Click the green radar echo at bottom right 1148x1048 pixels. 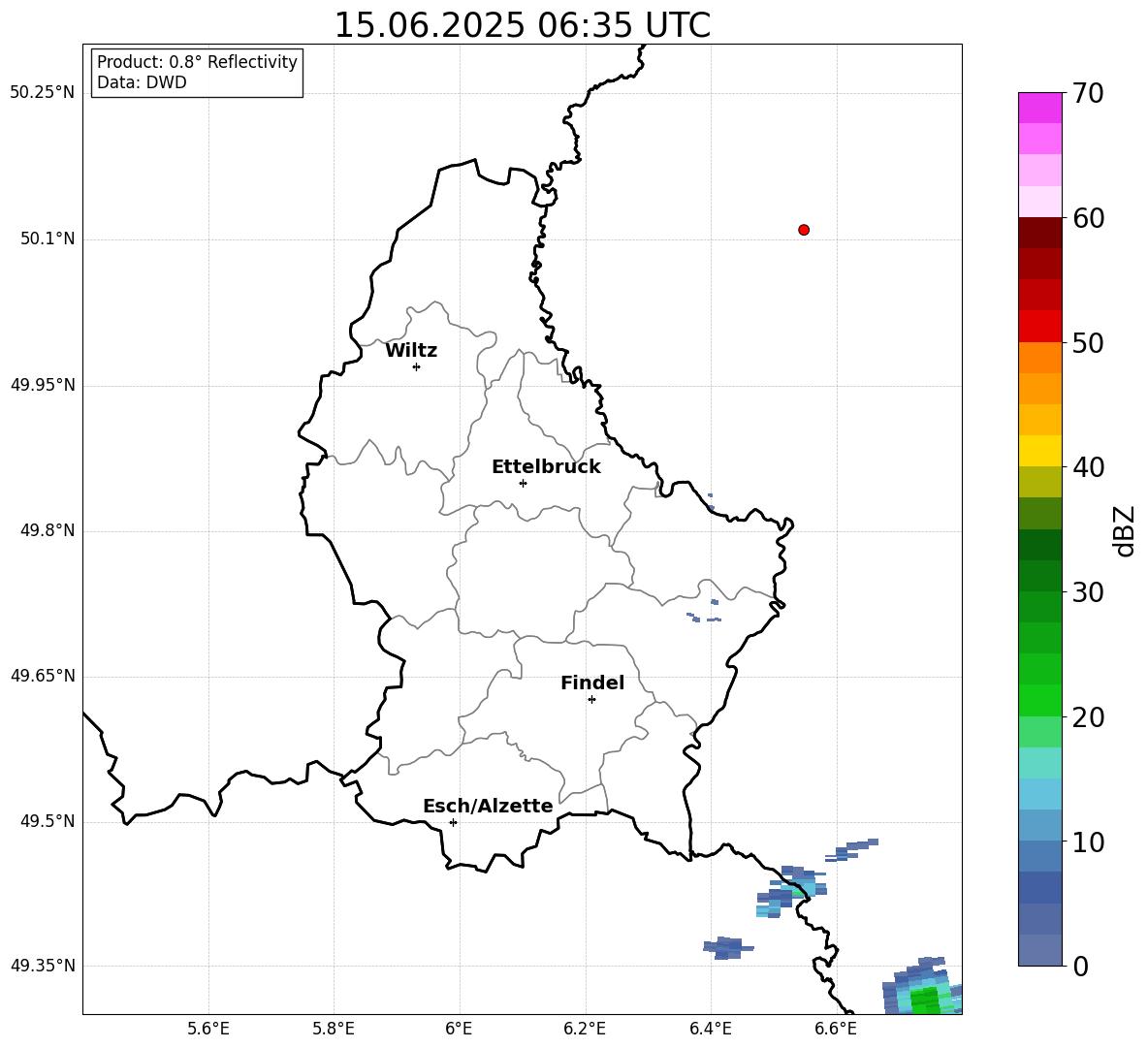925,1000
